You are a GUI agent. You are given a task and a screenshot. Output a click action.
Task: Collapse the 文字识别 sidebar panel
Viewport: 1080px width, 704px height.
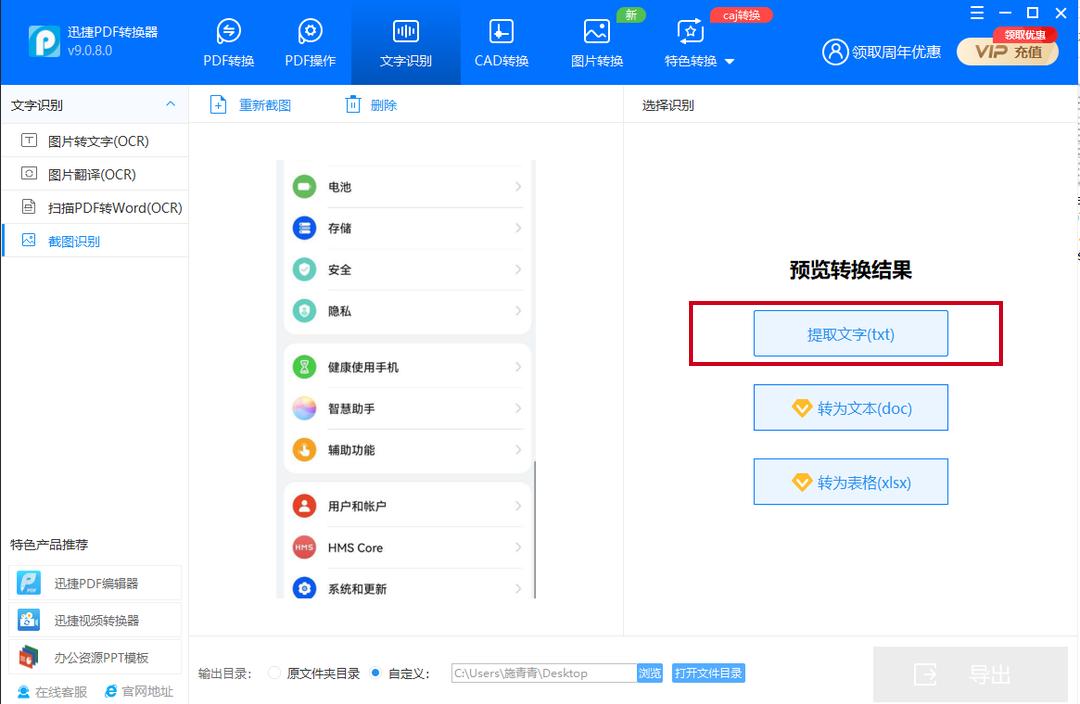(x=170, y=103)
